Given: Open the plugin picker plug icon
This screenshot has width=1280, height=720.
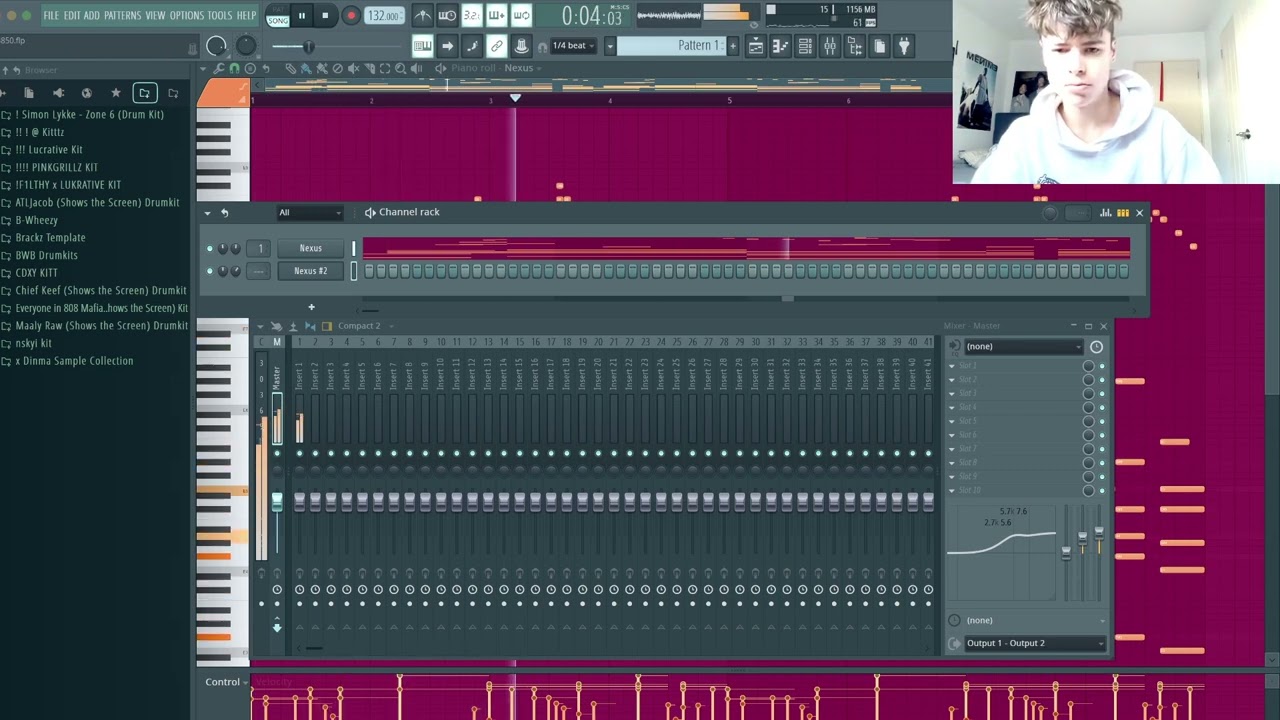Looking at the screenshot, I should click(903, 46).
